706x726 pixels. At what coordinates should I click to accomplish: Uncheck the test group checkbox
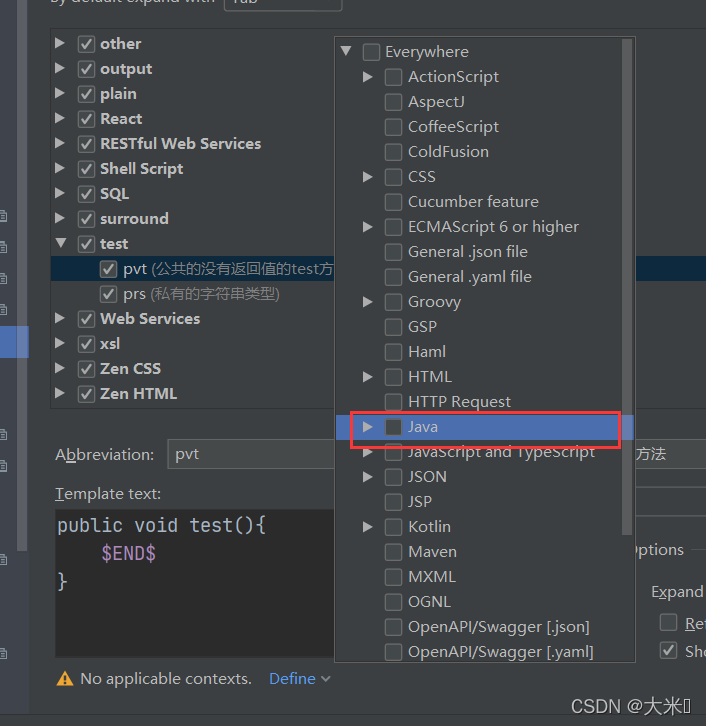pos(86,244)
